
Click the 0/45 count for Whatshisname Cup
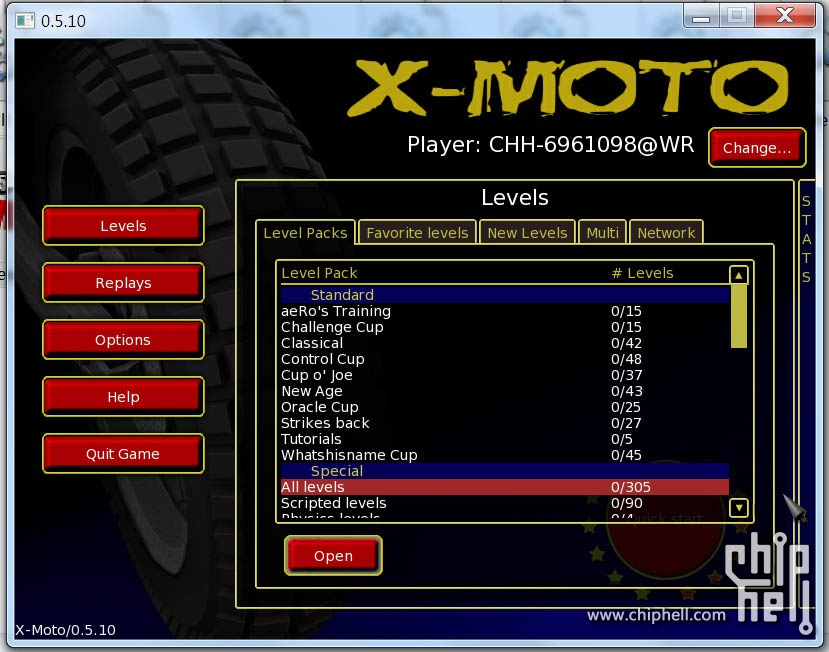coord(627,455)
